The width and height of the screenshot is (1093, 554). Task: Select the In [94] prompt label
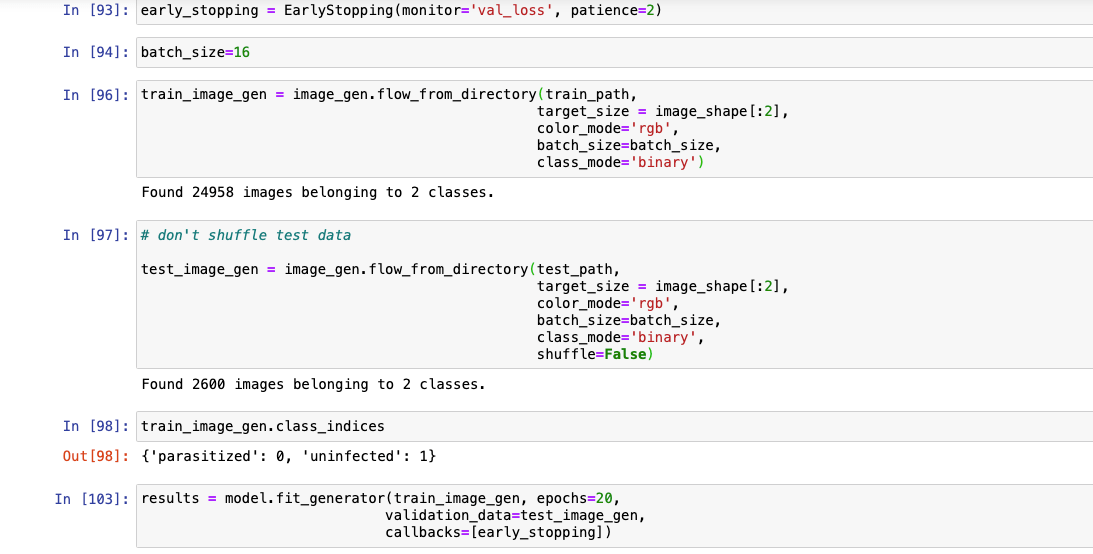click(x=95, y=52)
